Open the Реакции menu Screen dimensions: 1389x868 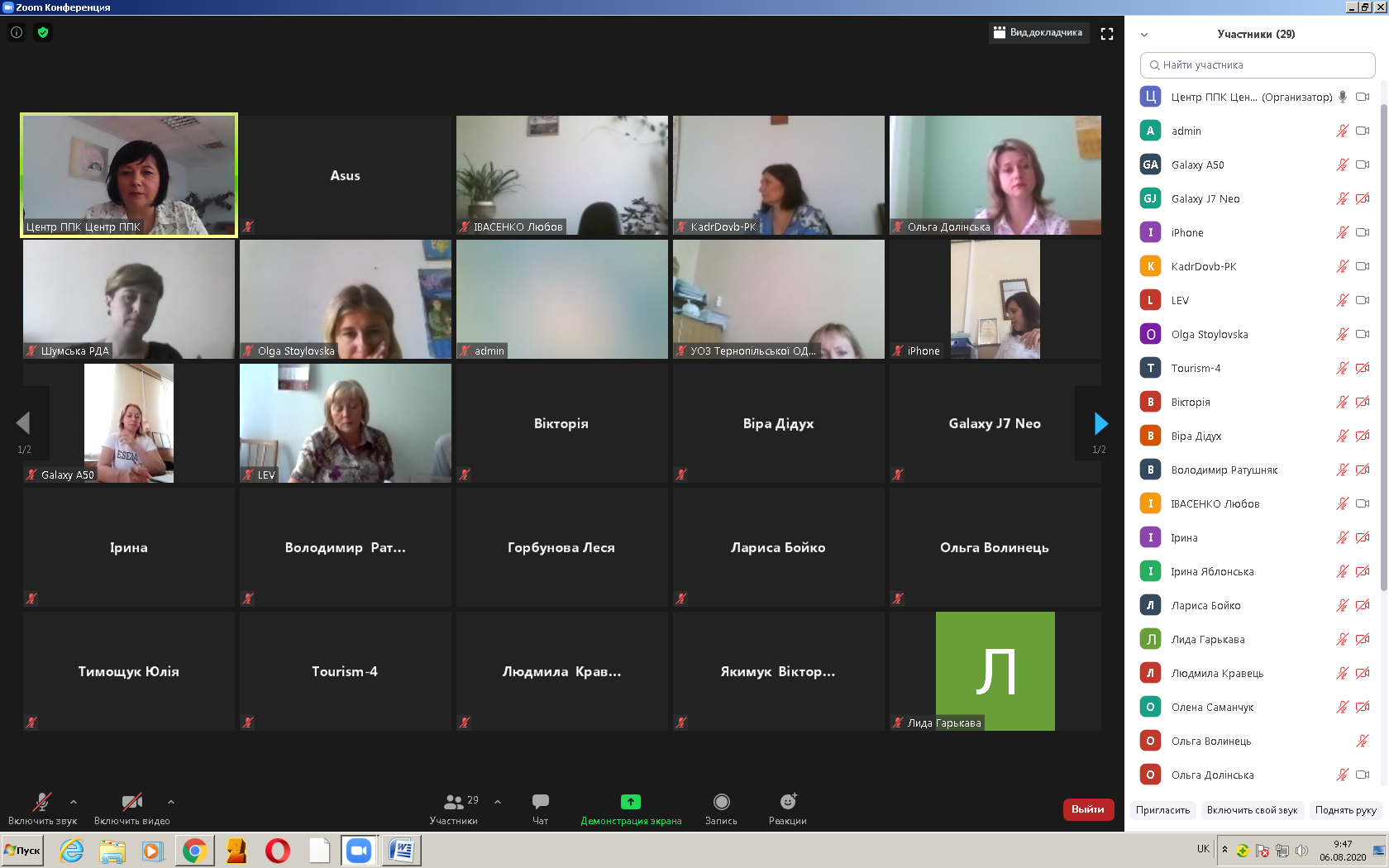click(x=788, y=809)
